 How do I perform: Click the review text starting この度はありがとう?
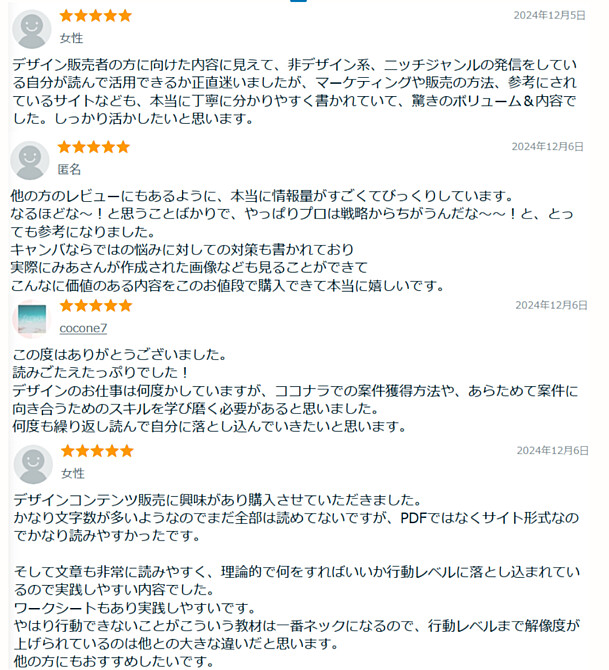295,391
